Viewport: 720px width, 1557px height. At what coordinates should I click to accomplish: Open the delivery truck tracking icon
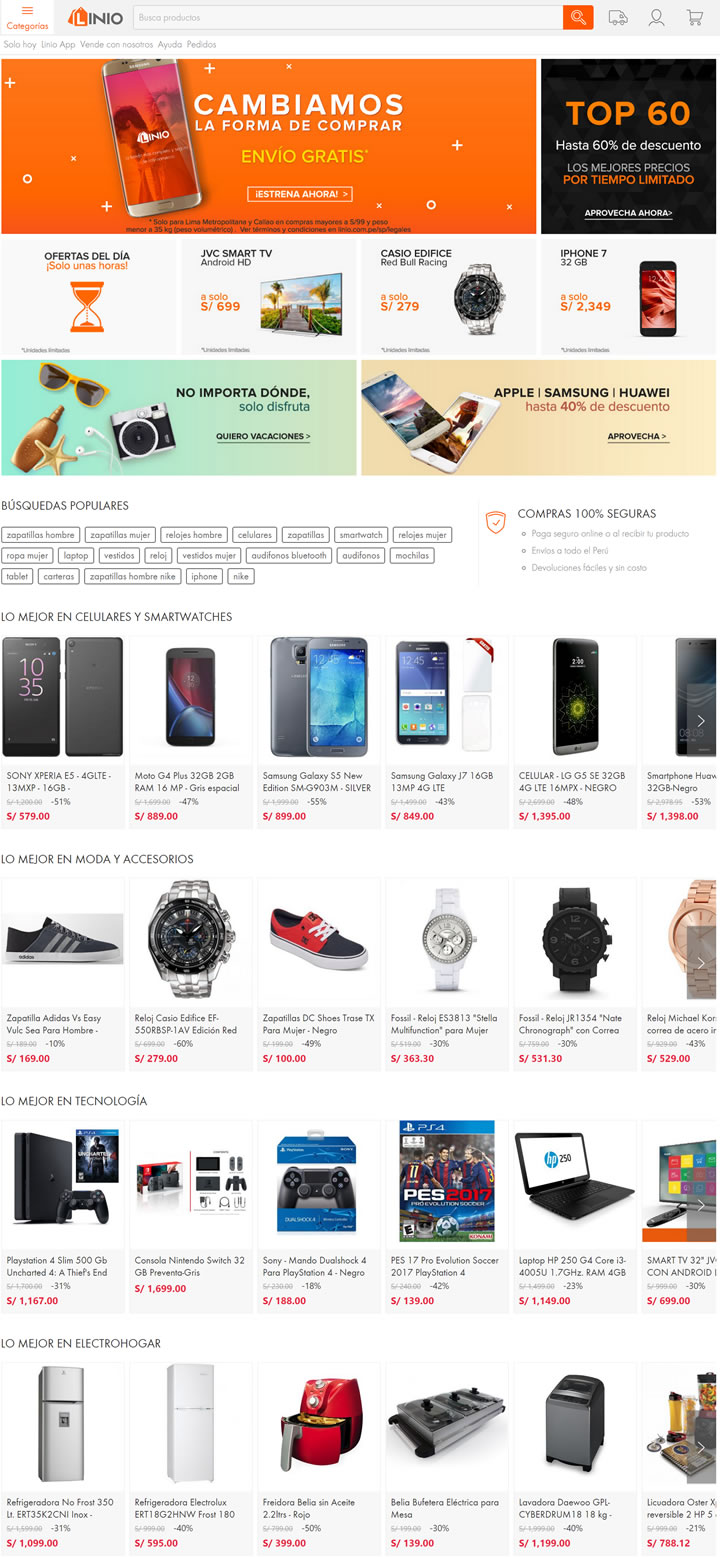(618, 17)
